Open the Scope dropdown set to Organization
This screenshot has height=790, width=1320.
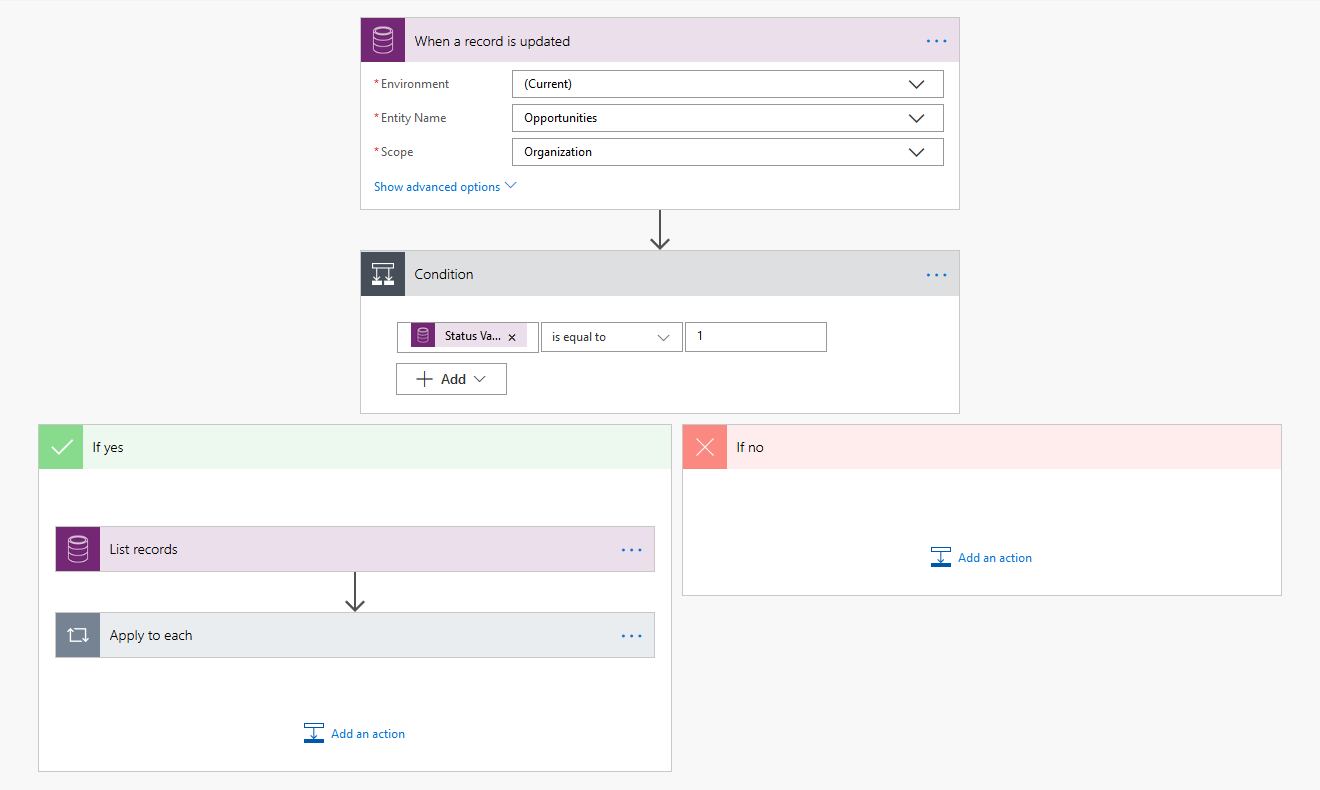[x=727, y=152]
